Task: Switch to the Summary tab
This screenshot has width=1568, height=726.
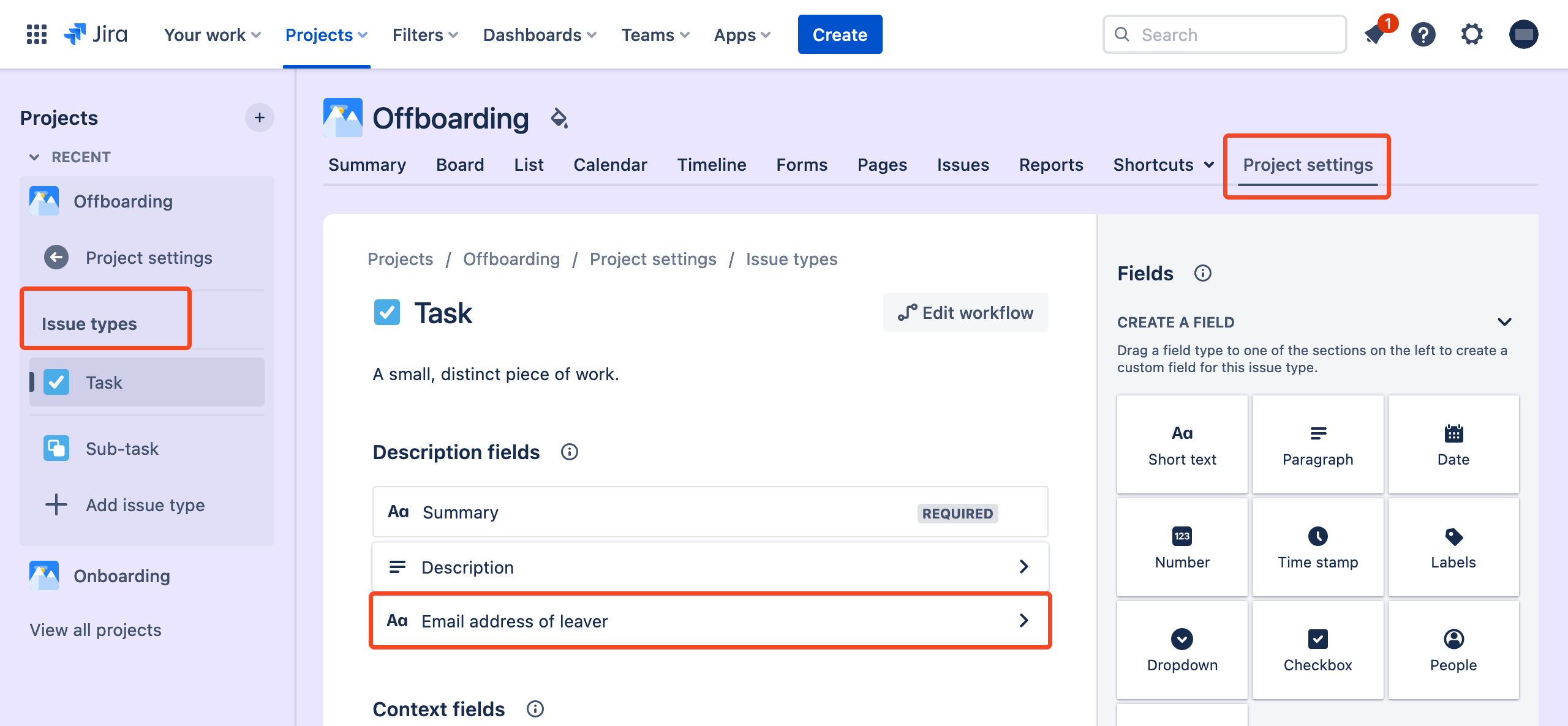Action: (367, 165)
